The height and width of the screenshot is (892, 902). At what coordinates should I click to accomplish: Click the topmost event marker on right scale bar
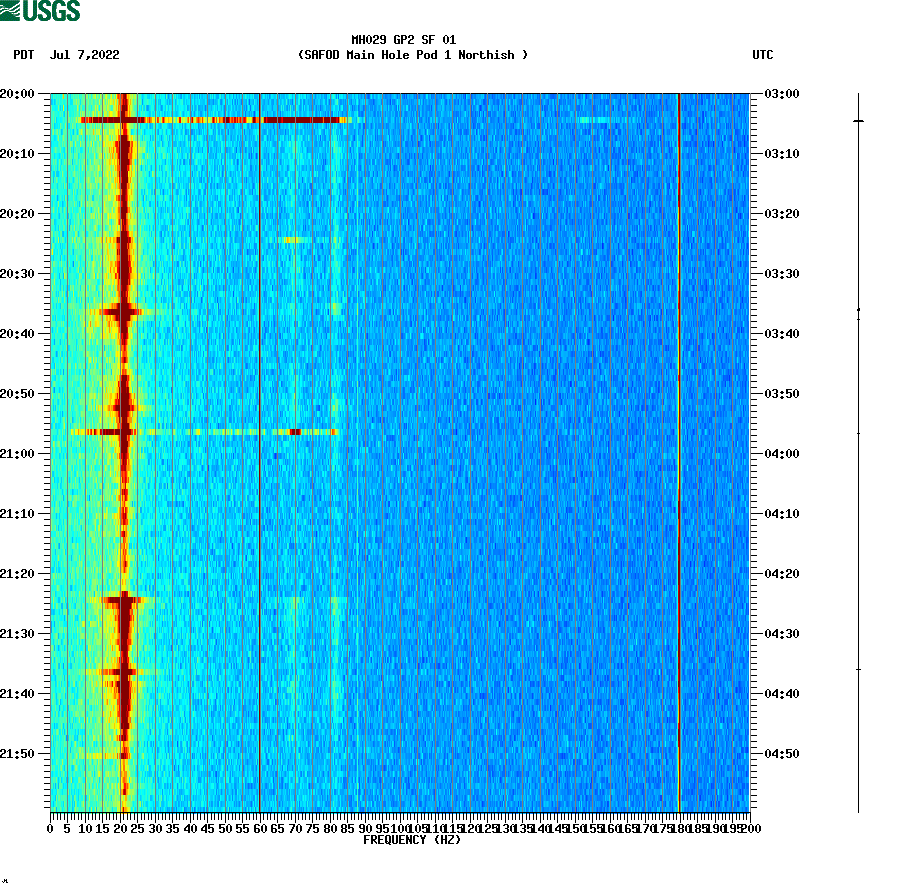coord(858,122)
